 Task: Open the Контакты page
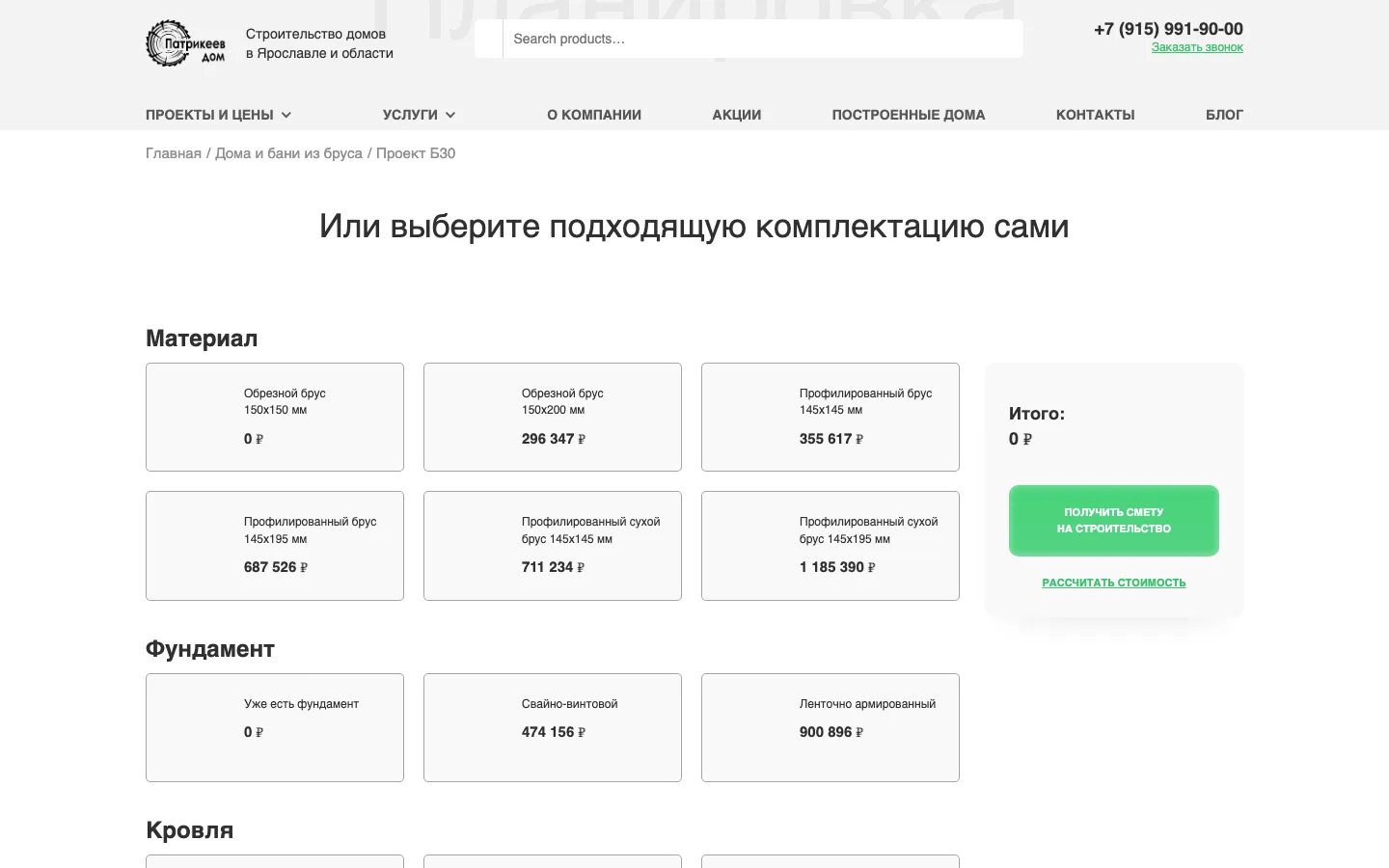pyautogui.click(x=1095, y=115)
